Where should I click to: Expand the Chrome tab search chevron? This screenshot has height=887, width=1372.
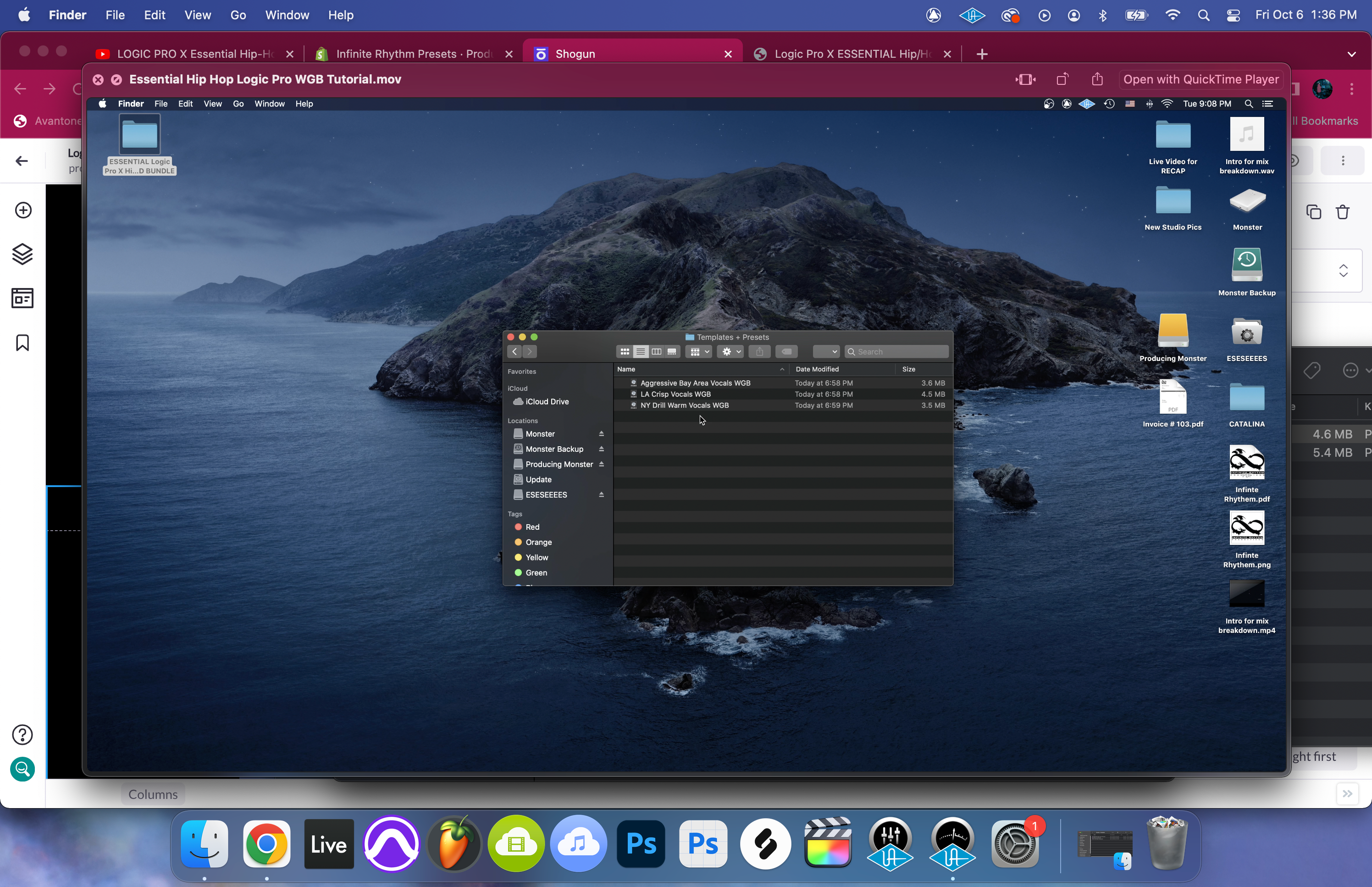click(x=1352, y=54)
